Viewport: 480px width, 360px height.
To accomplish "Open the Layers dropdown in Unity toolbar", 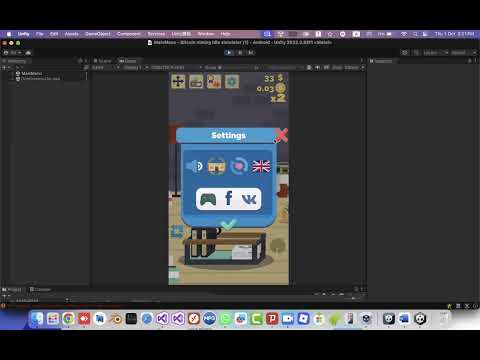I will coord(436,53).
